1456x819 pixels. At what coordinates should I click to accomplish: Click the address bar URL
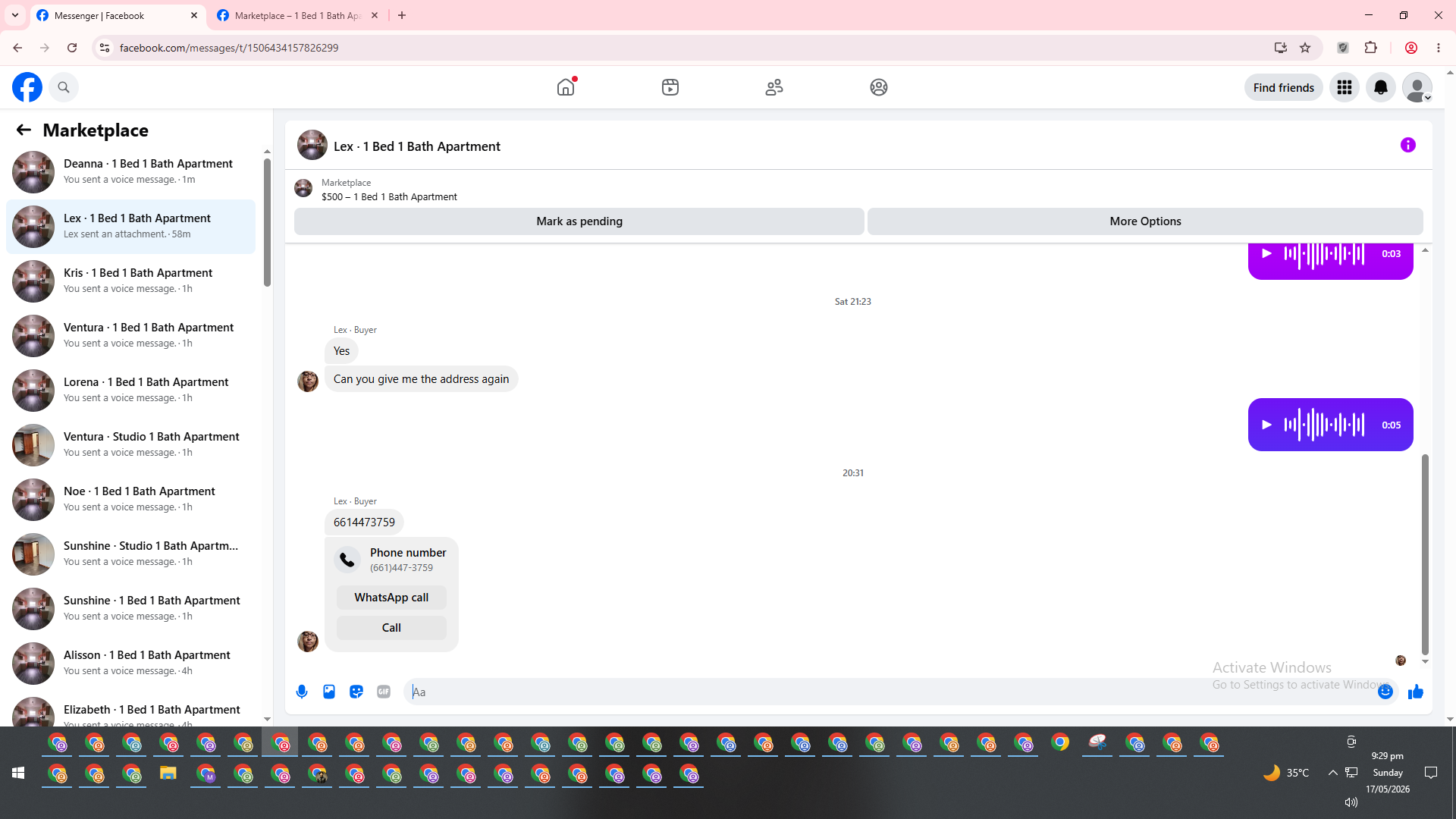[x=229, y=48]
